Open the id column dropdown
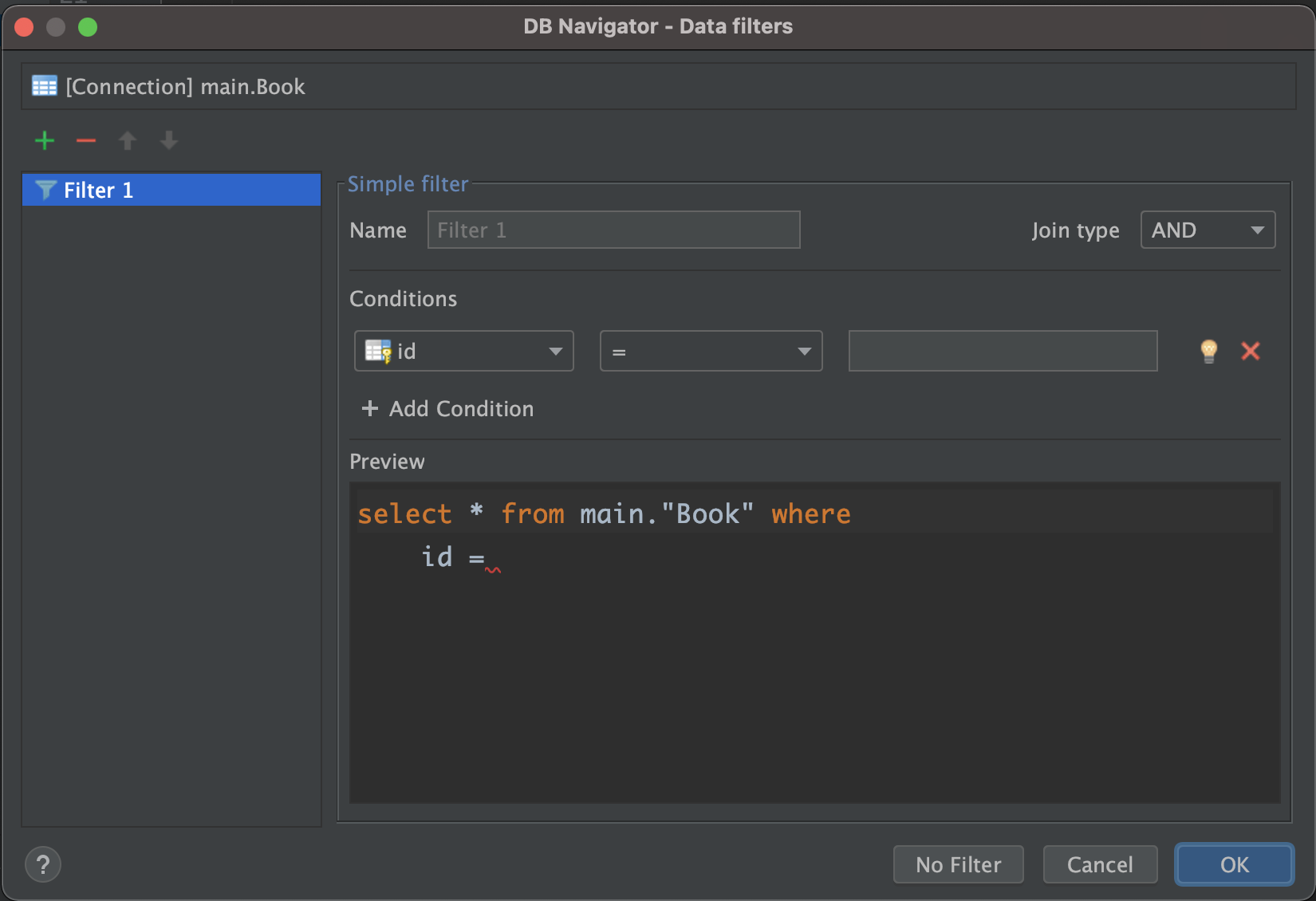1316x901 pixels. (x=464, y=351)
